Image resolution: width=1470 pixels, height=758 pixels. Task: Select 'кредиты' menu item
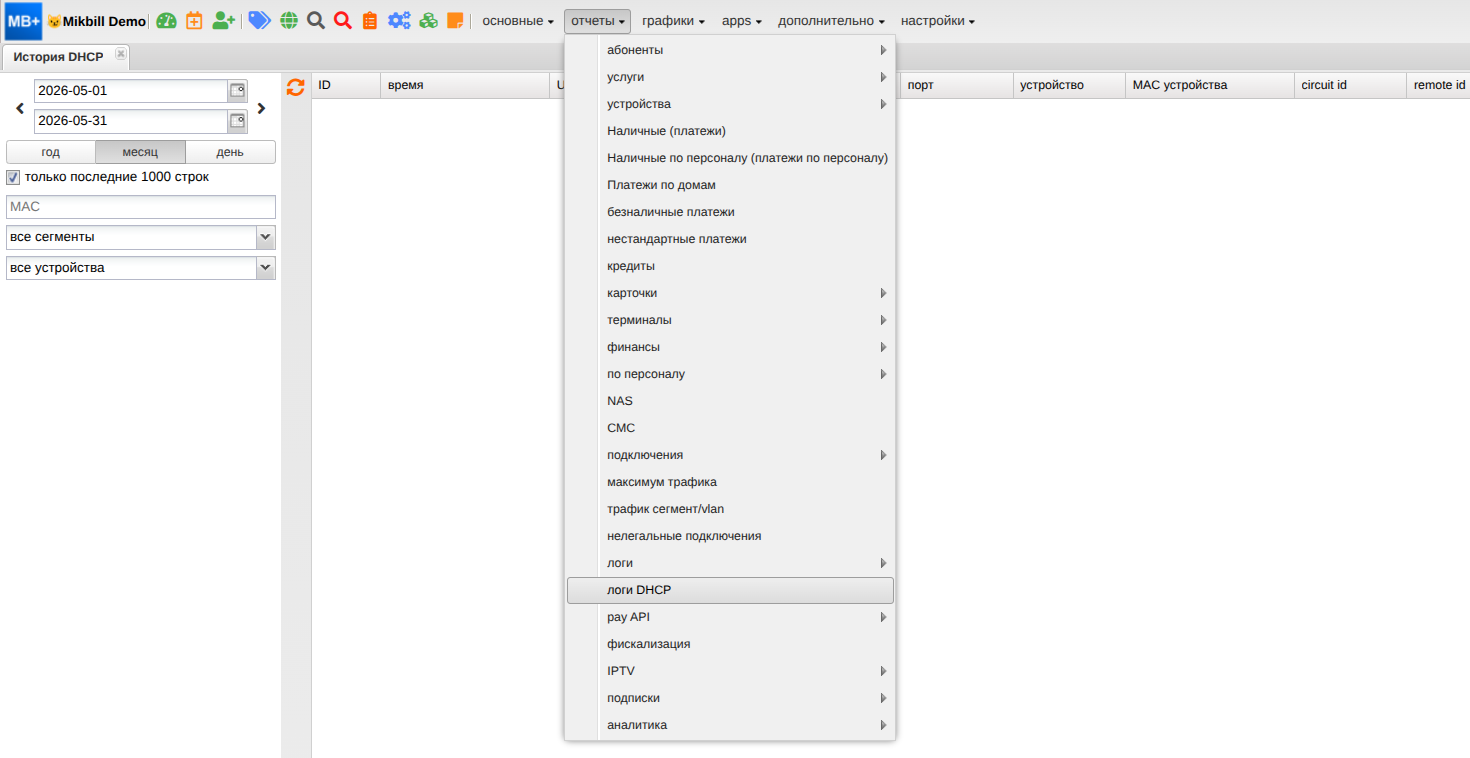click(730, 266)
